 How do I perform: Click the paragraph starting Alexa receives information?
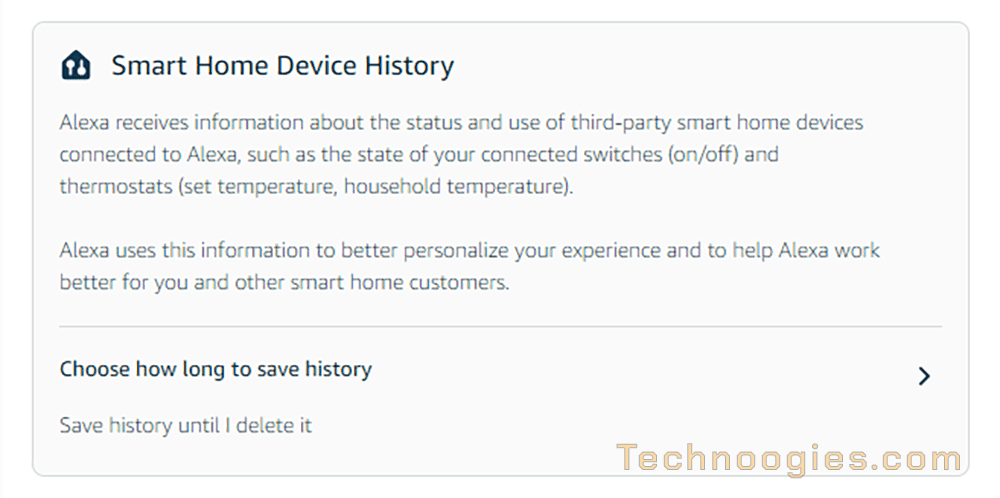462,155
